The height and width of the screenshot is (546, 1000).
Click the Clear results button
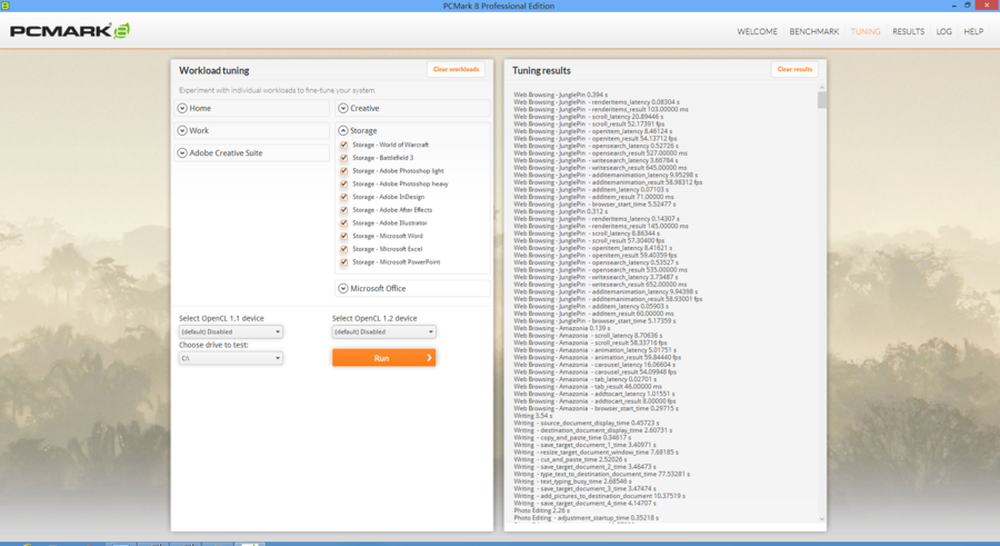point(795,69)
